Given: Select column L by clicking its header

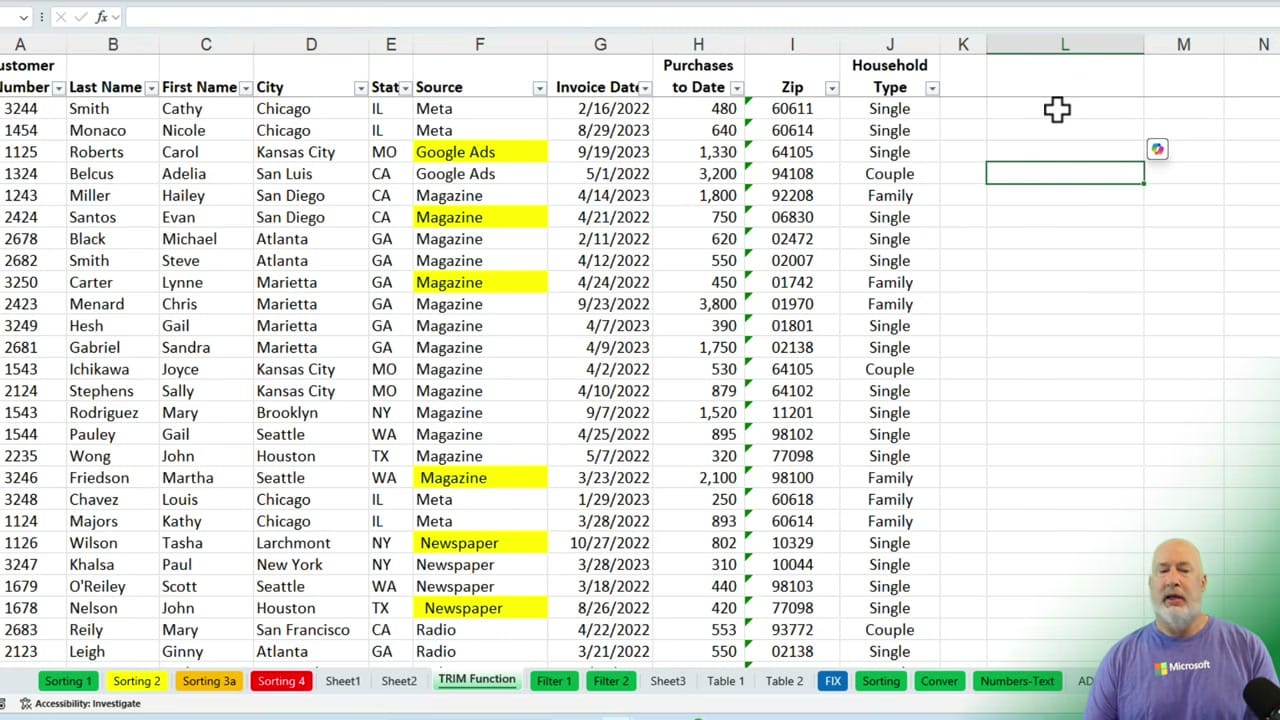Looking at the screenshot, I should point(1064,44).
